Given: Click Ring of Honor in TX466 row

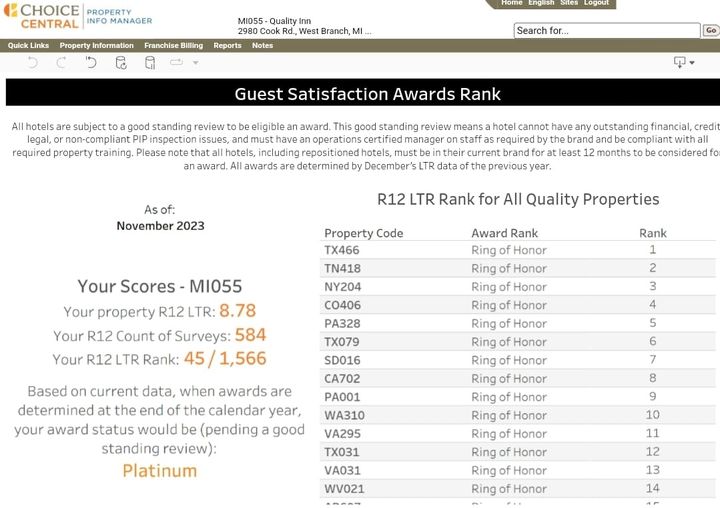Looking at the screenshot, I should pyautogui.click(x=509, y=250).
